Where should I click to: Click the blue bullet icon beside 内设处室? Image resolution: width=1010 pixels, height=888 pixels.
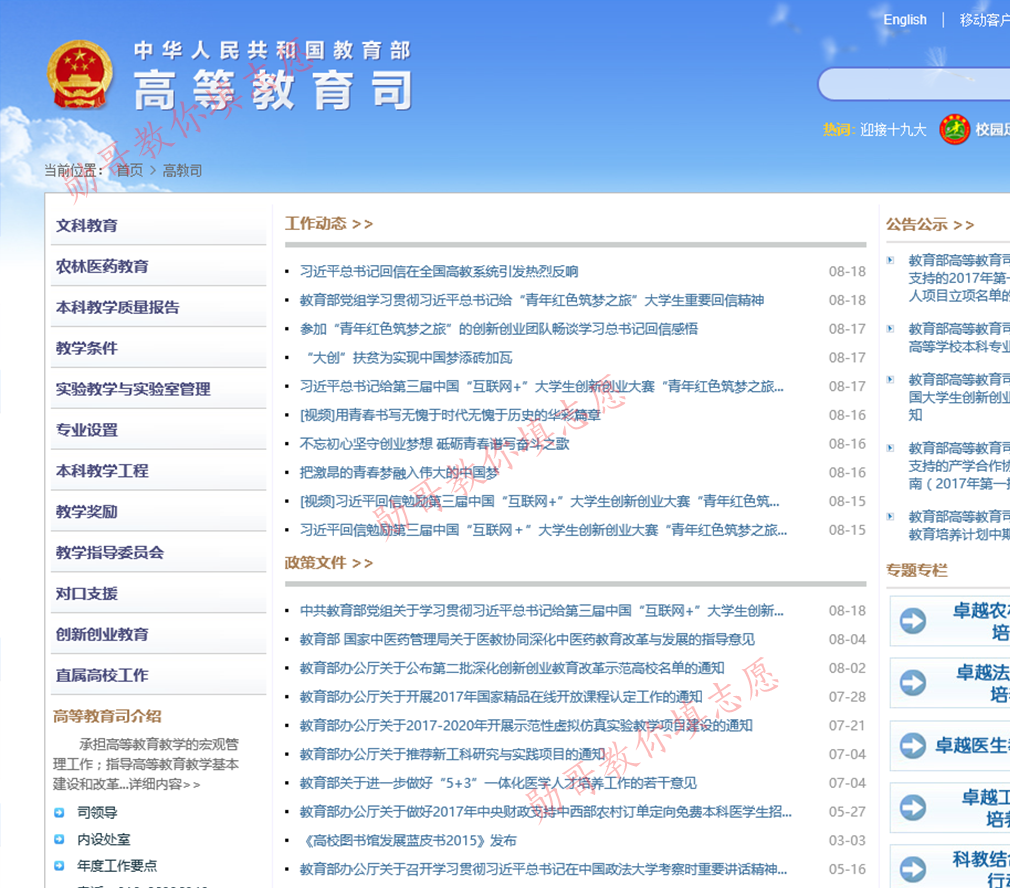(x=59, y=839)
